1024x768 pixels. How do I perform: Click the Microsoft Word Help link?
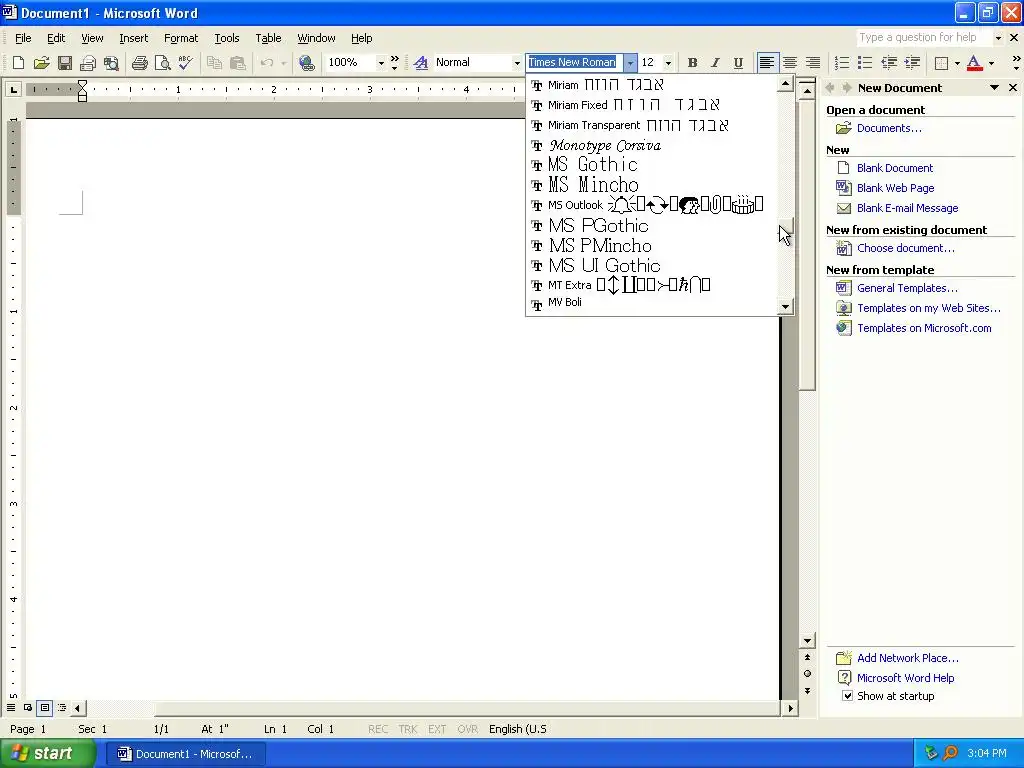pos(905,678)
